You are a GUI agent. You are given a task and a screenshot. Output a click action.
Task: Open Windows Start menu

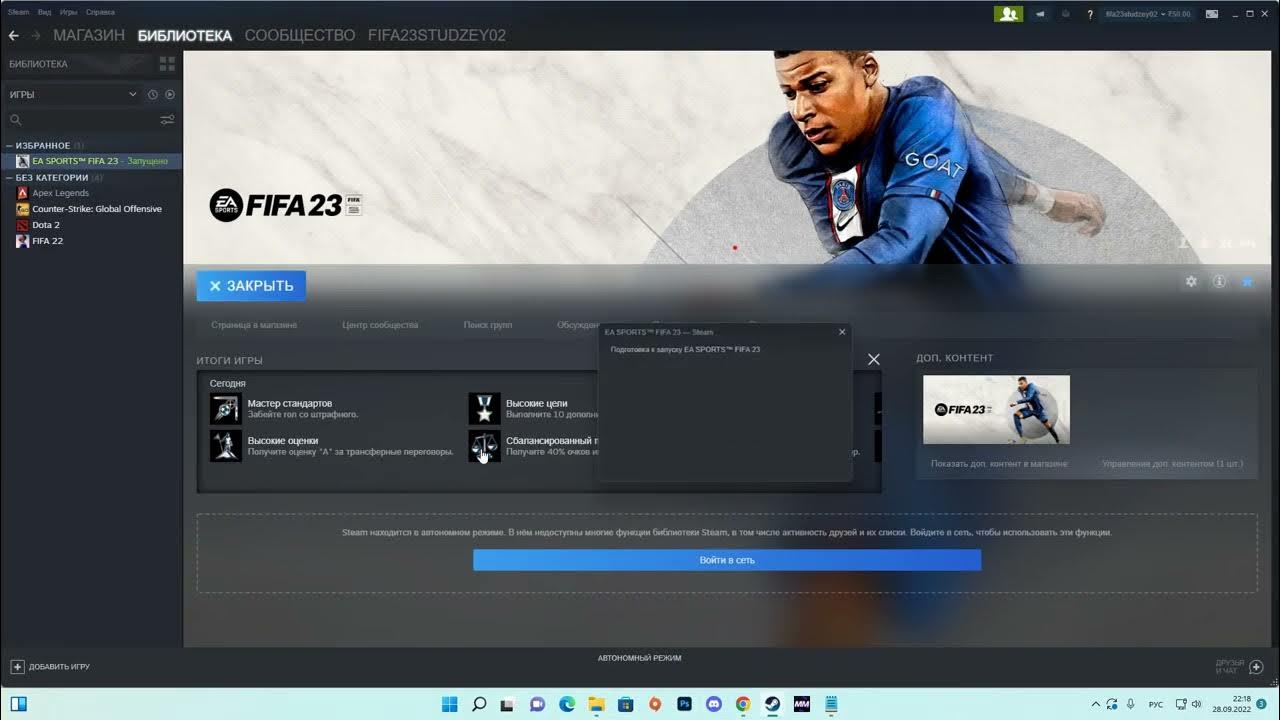450,704
